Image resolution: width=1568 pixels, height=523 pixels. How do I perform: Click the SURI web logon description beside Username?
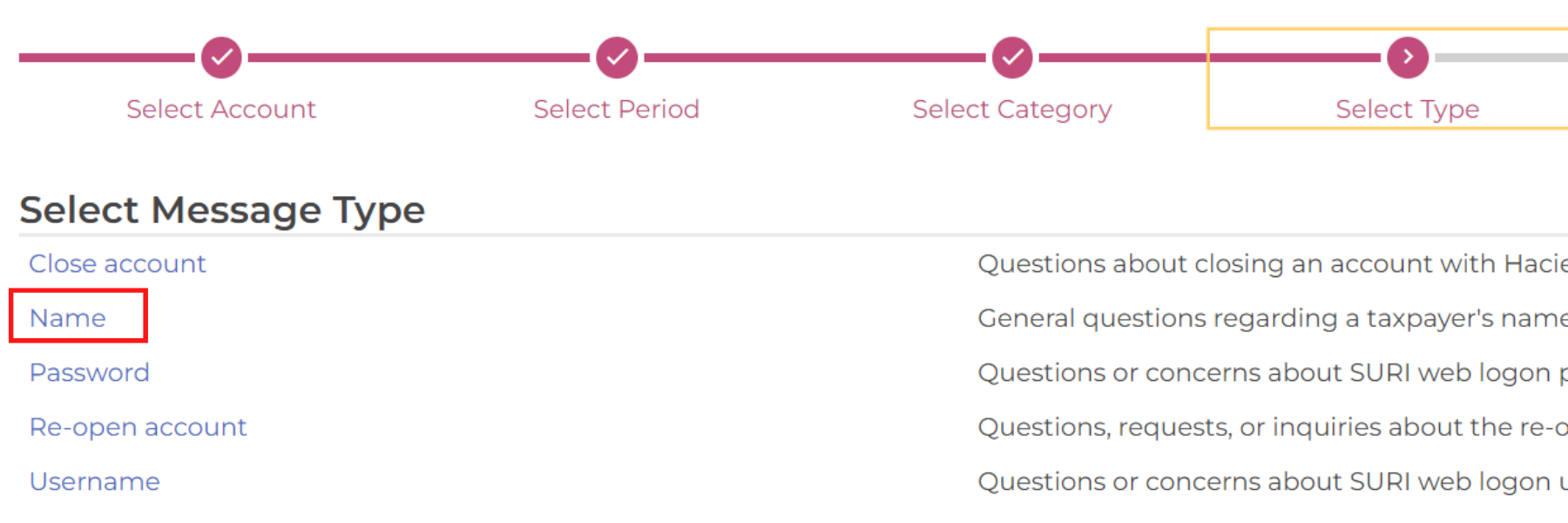pos(1273,482)
